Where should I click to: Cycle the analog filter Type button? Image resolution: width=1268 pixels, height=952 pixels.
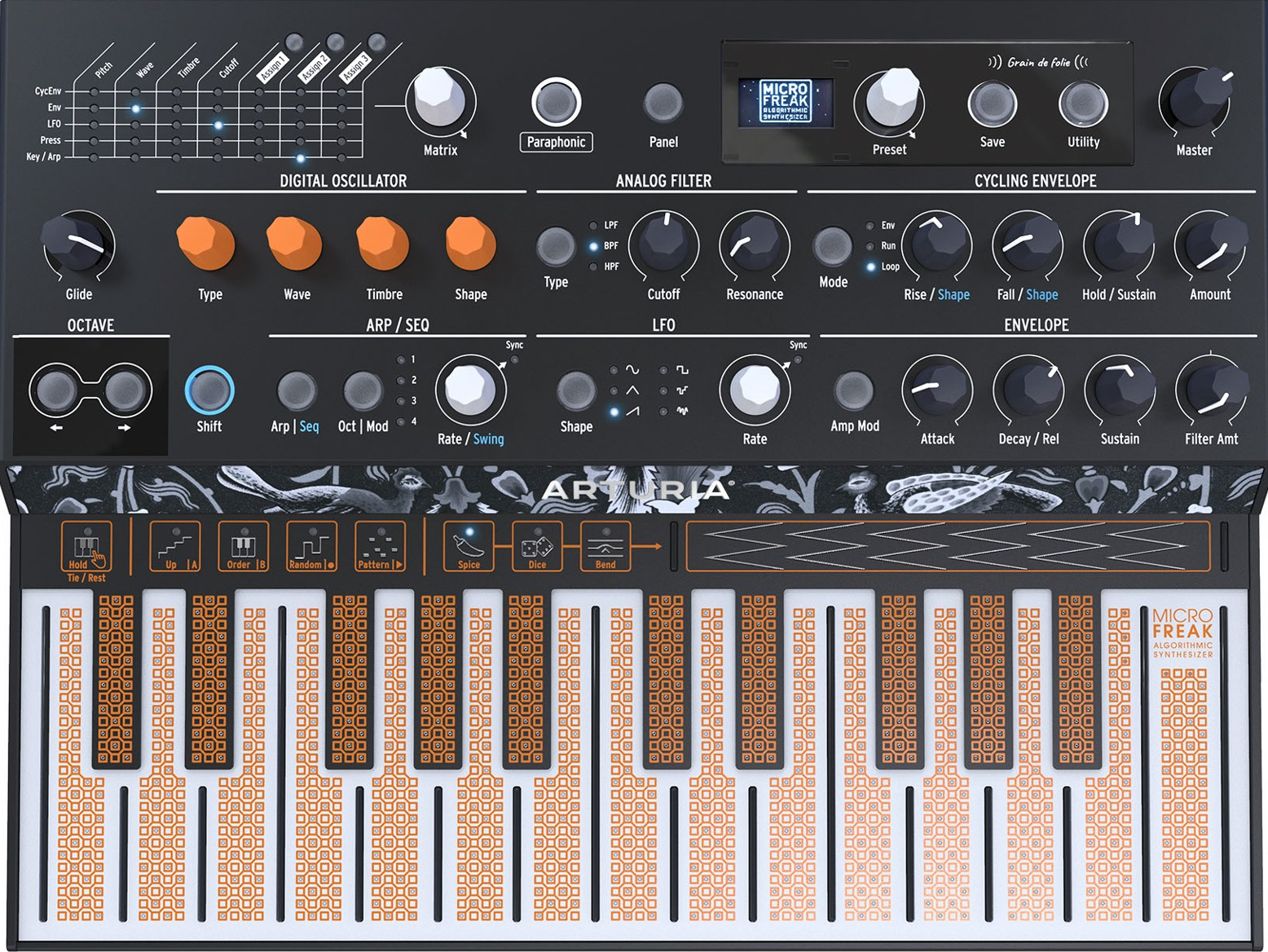(556, 246)
